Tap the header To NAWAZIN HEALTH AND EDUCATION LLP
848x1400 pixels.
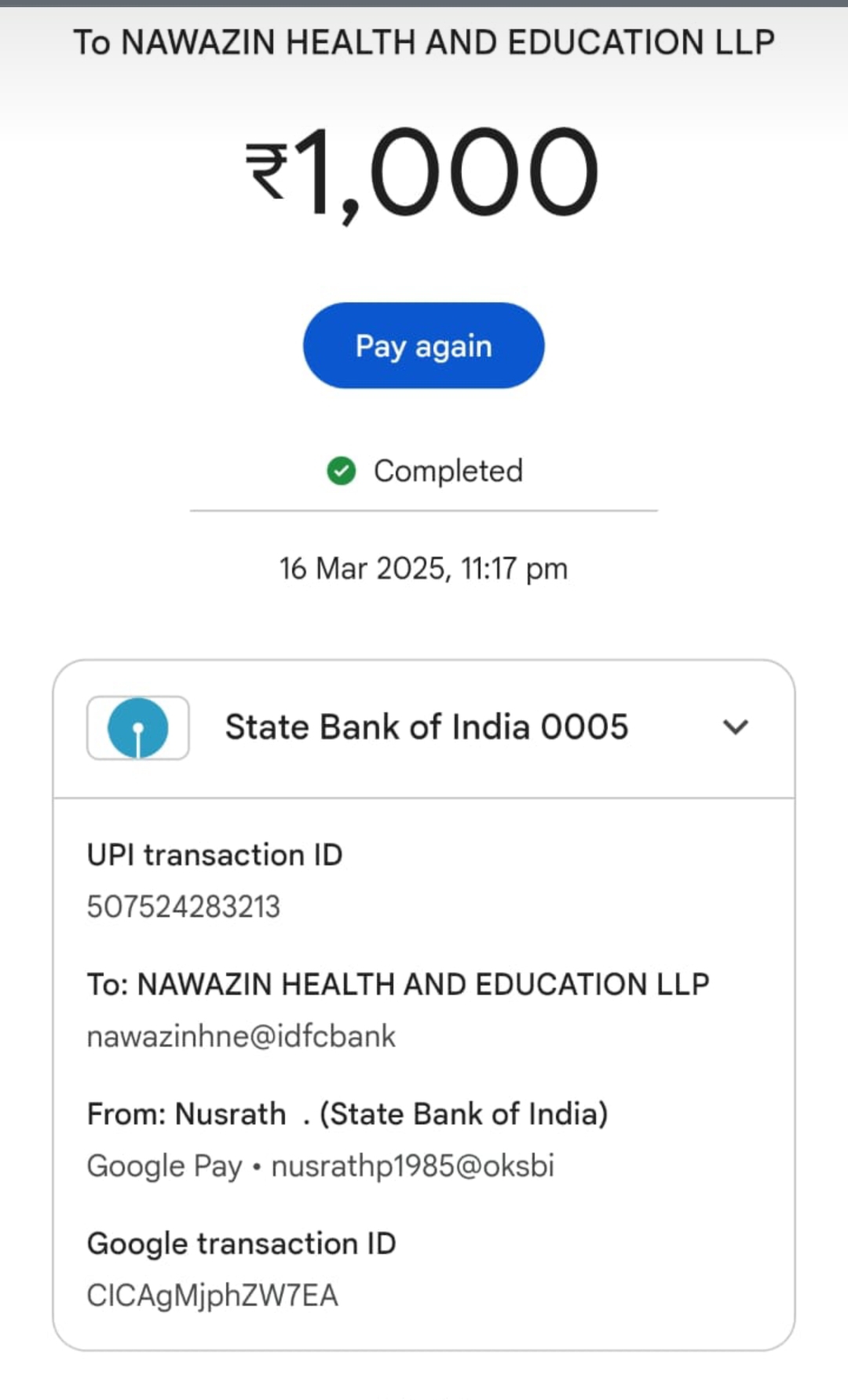point(424,42)
